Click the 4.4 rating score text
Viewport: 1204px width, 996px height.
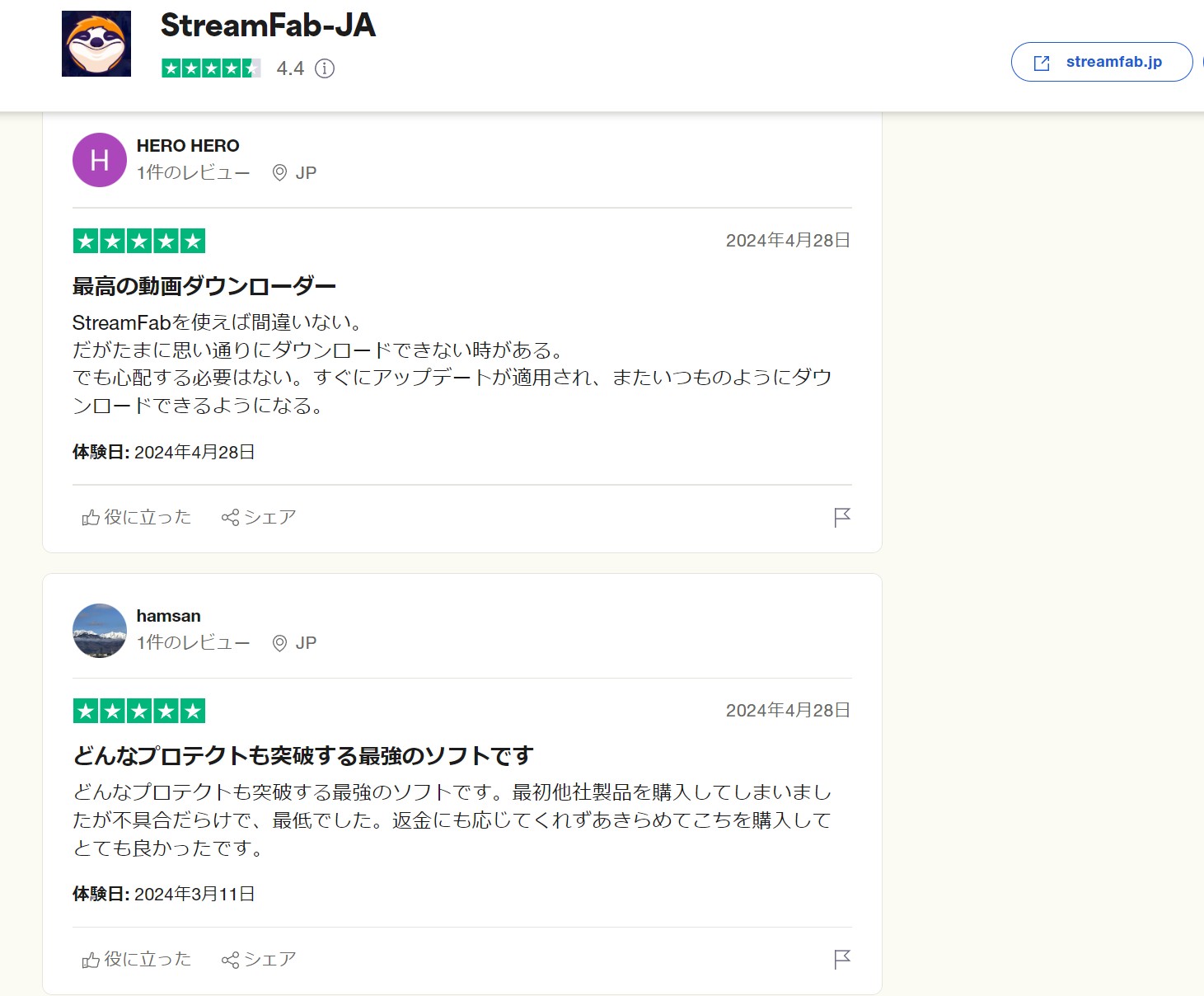pyautogui.click(x=290, y=68)
